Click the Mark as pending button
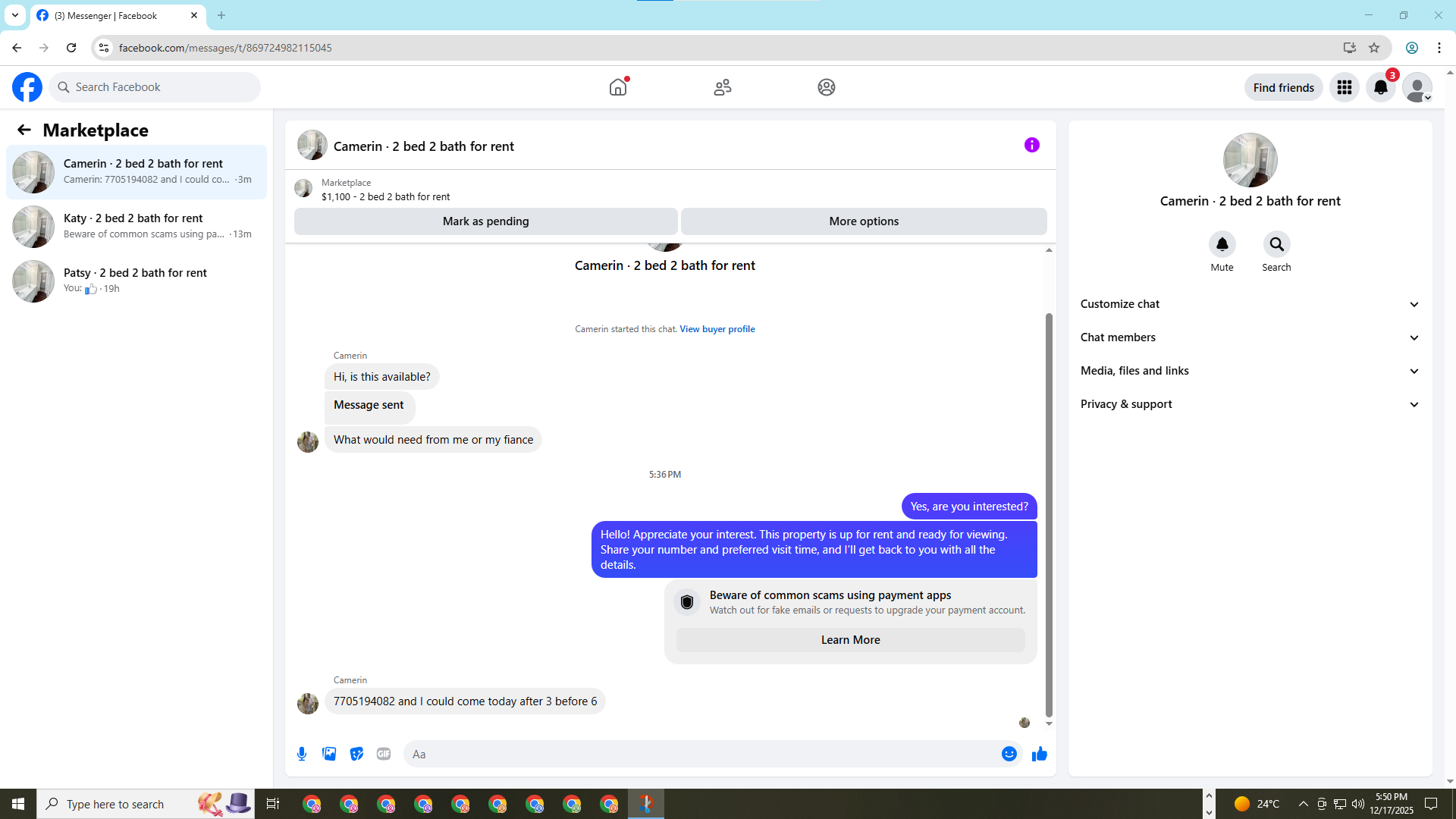Image resolution: width=1456 pixels, height=819 pixels. [485, 221]
